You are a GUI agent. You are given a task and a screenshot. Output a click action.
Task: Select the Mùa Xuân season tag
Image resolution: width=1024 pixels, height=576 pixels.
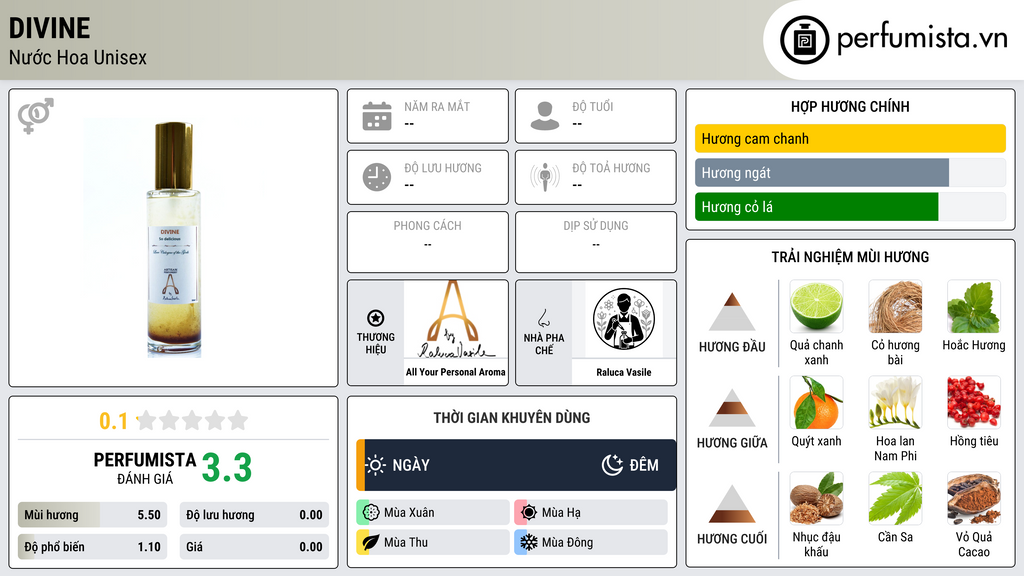pyautogui.click(x=433, y=513)
